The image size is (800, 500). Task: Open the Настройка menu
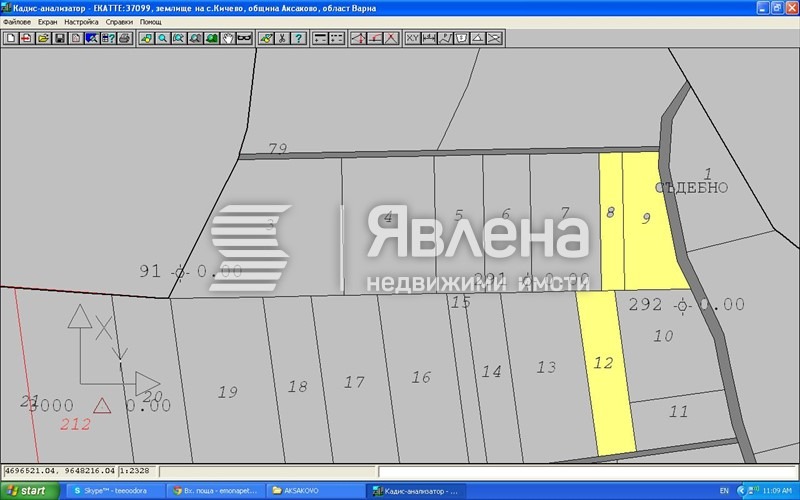coord(81,21)
